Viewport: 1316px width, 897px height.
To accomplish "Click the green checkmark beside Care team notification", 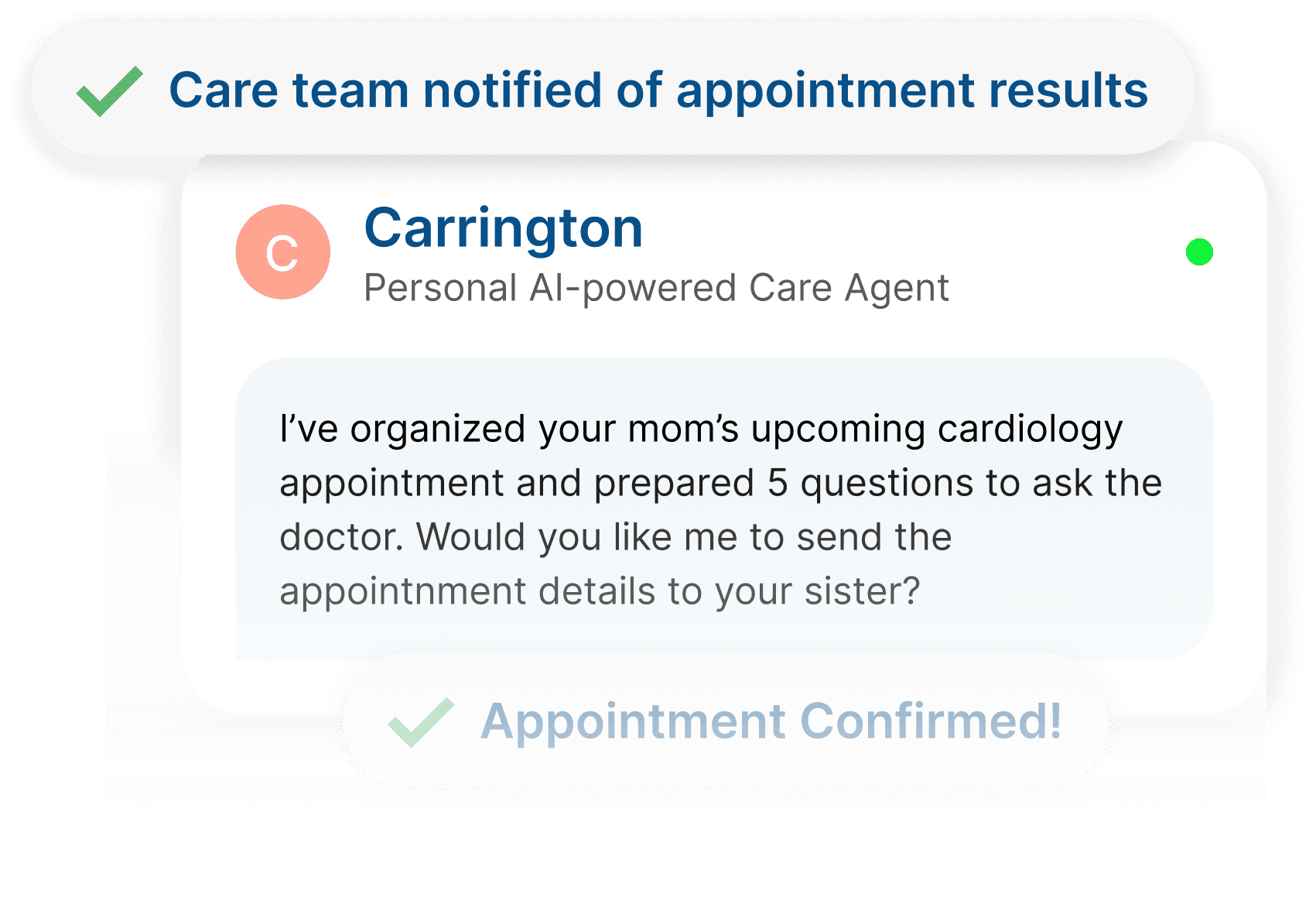I will pos(110,91).
